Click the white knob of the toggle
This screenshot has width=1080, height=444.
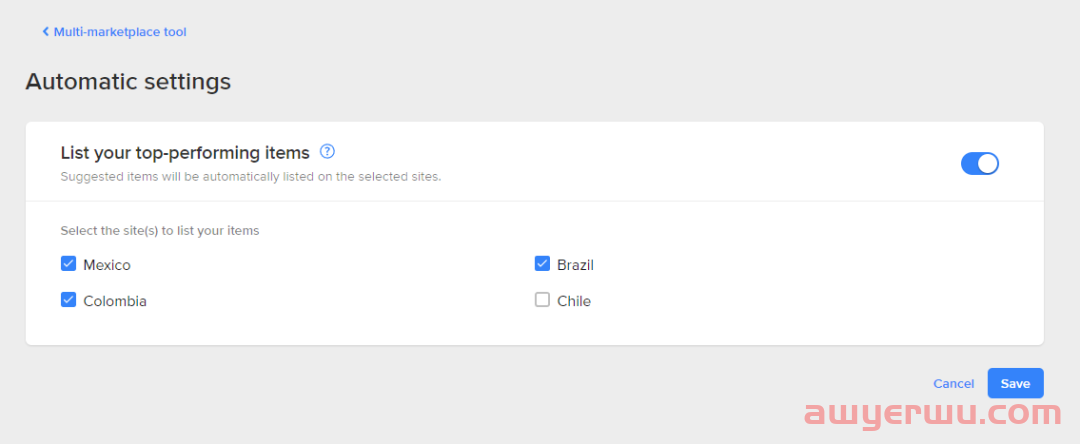pos(988,164)
